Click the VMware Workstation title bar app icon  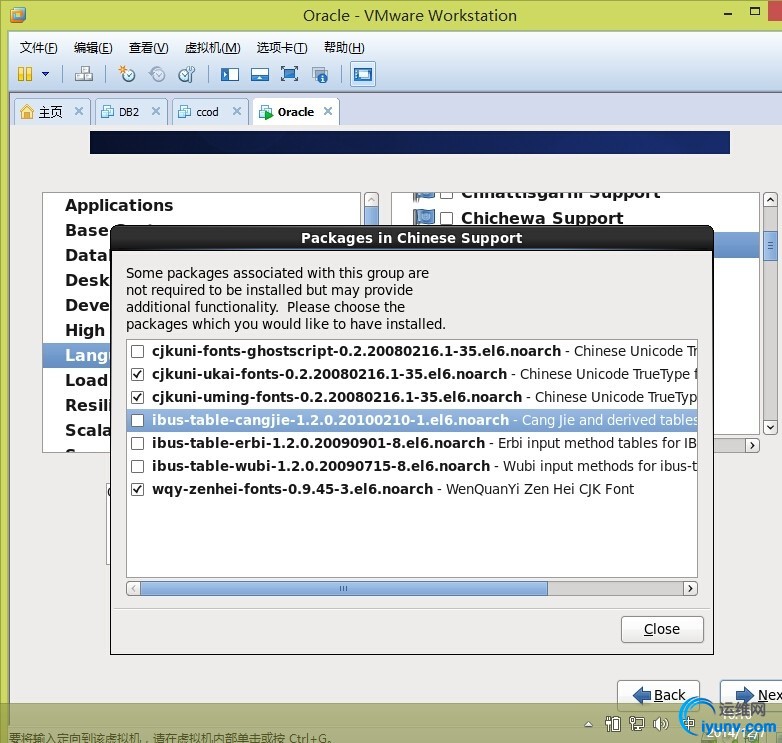(x=18, y=15)
